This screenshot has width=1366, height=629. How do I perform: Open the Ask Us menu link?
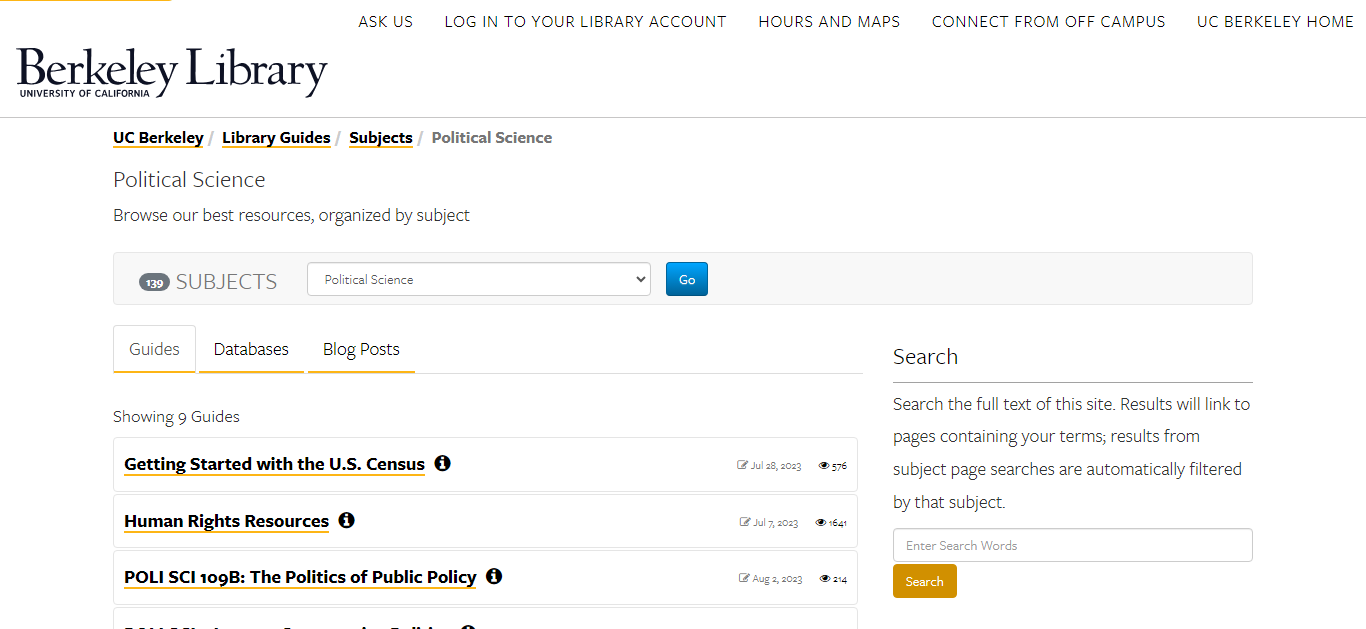[x=386, y=22]
